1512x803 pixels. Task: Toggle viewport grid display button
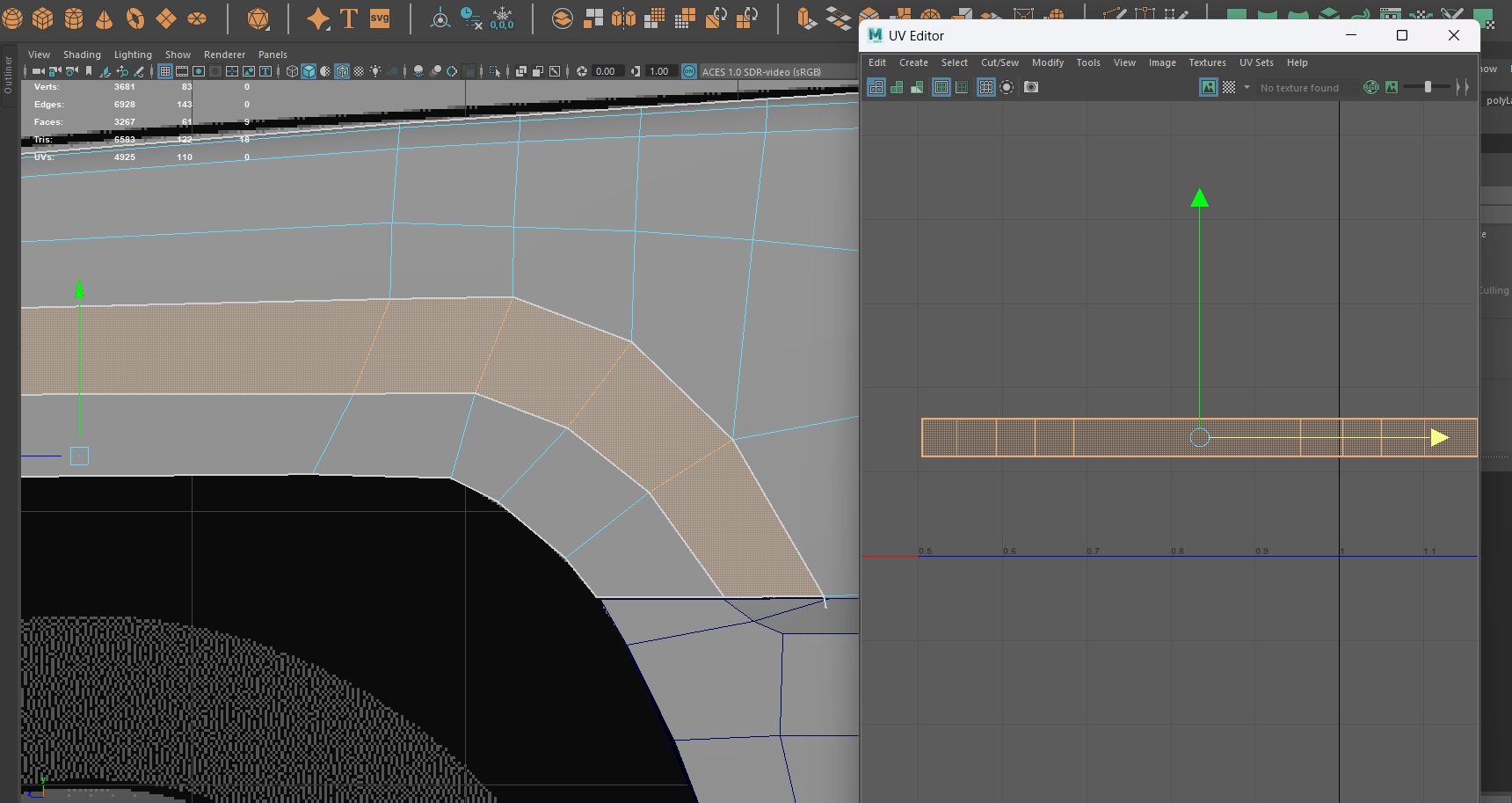(165, 71)
